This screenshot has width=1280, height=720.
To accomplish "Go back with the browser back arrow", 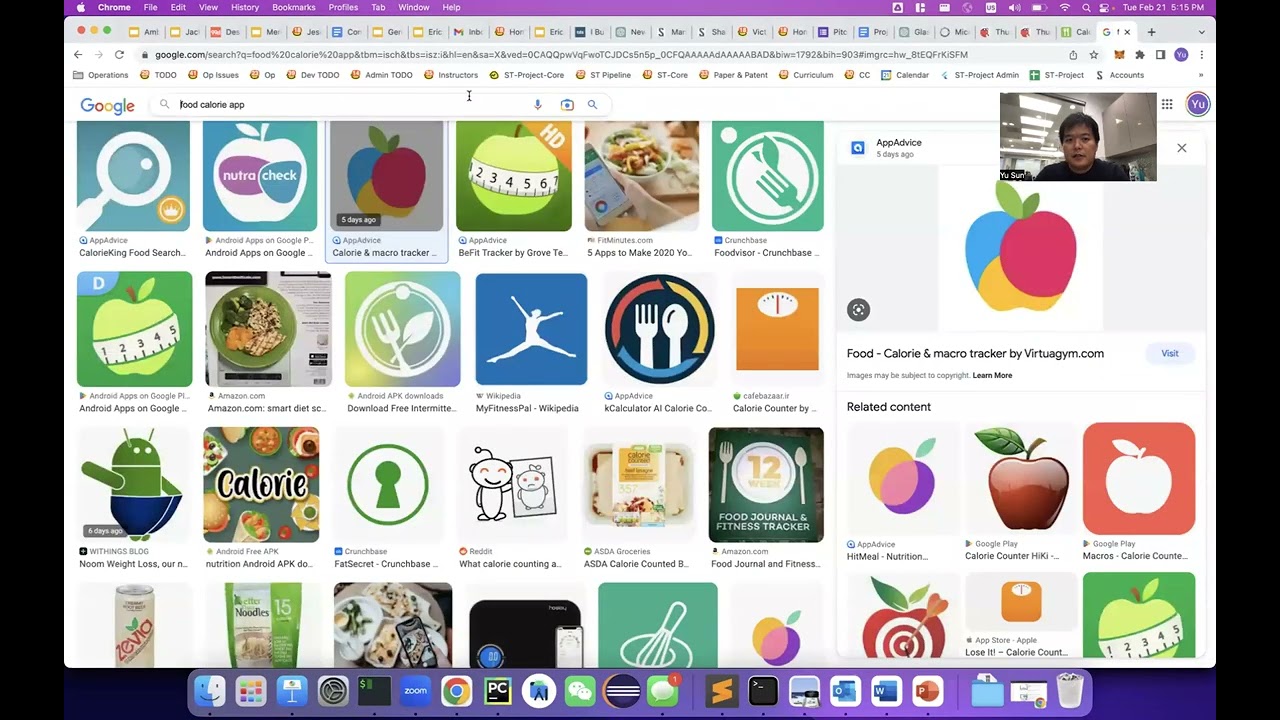I will pos(80,55).
